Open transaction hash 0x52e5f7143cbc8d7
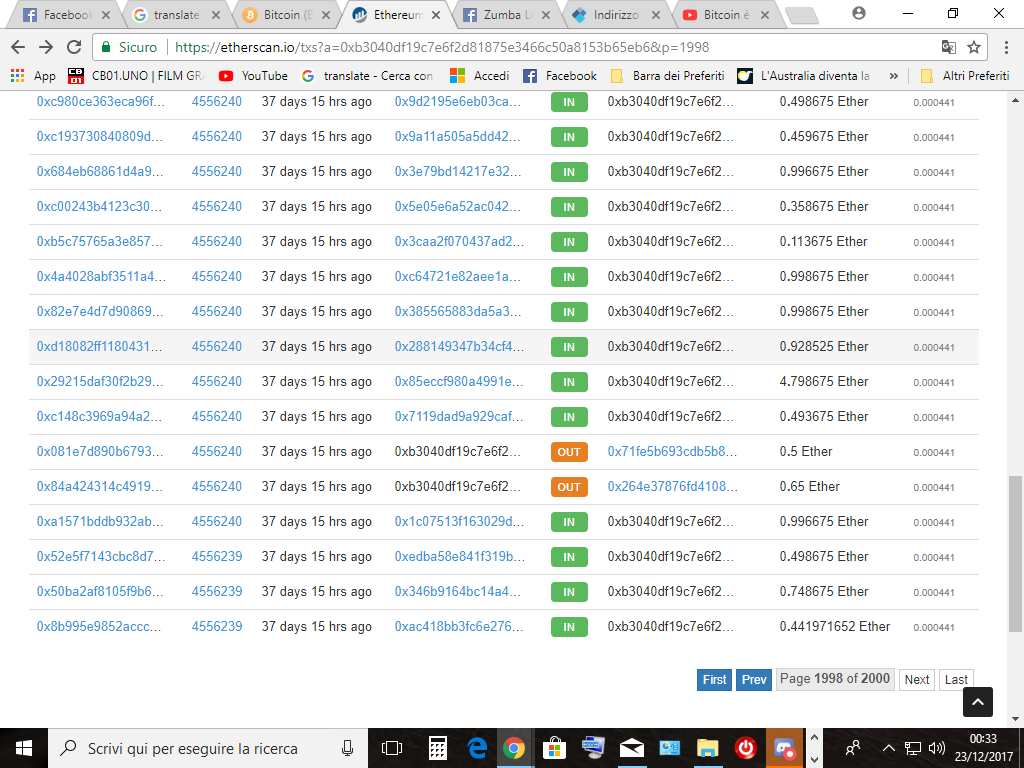This screenshot has height=768, width=1024. (x=101, y=556)
